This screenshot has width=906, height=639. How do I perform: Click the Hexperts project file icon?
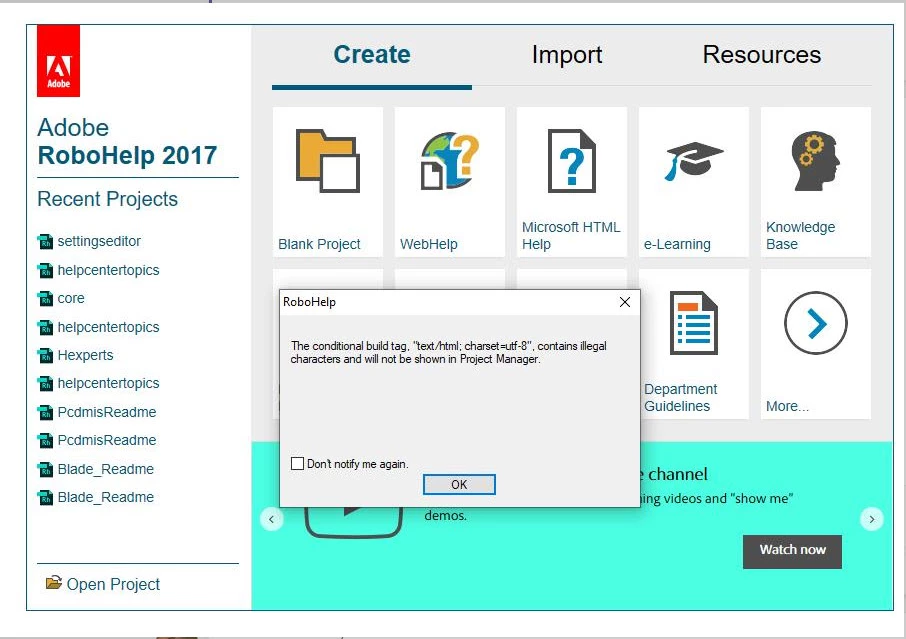pos(45,355)
